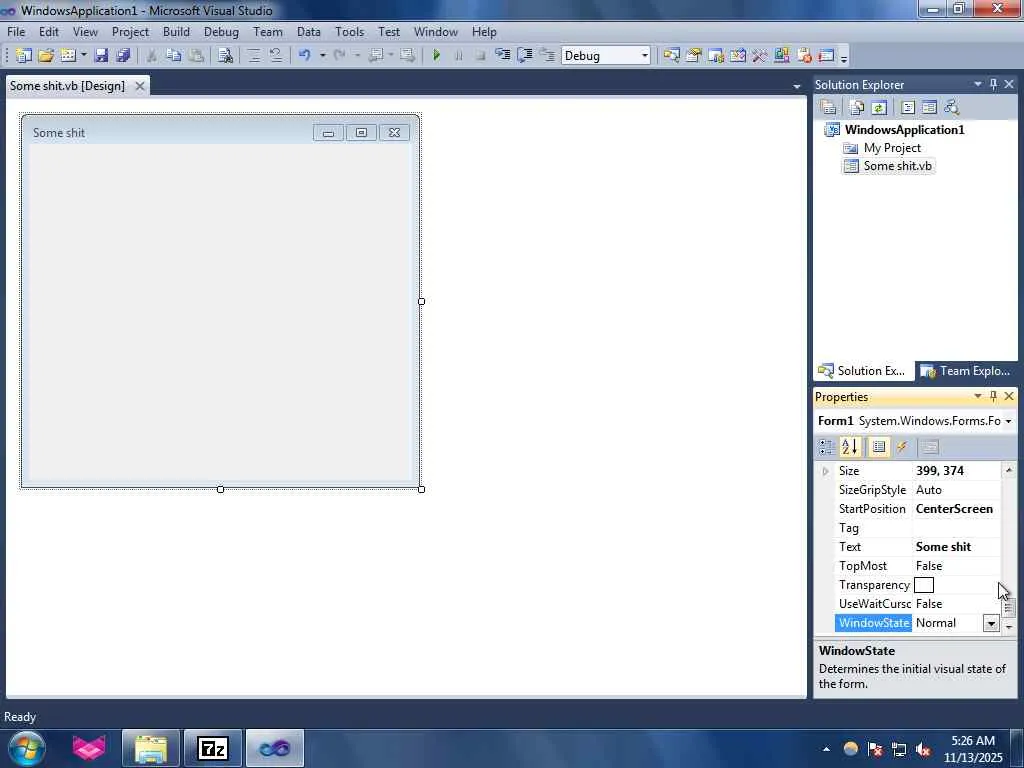Click the Redo toolbar icon
The height and width of the screenshot is (768, 1024).
tap(339, 56)
